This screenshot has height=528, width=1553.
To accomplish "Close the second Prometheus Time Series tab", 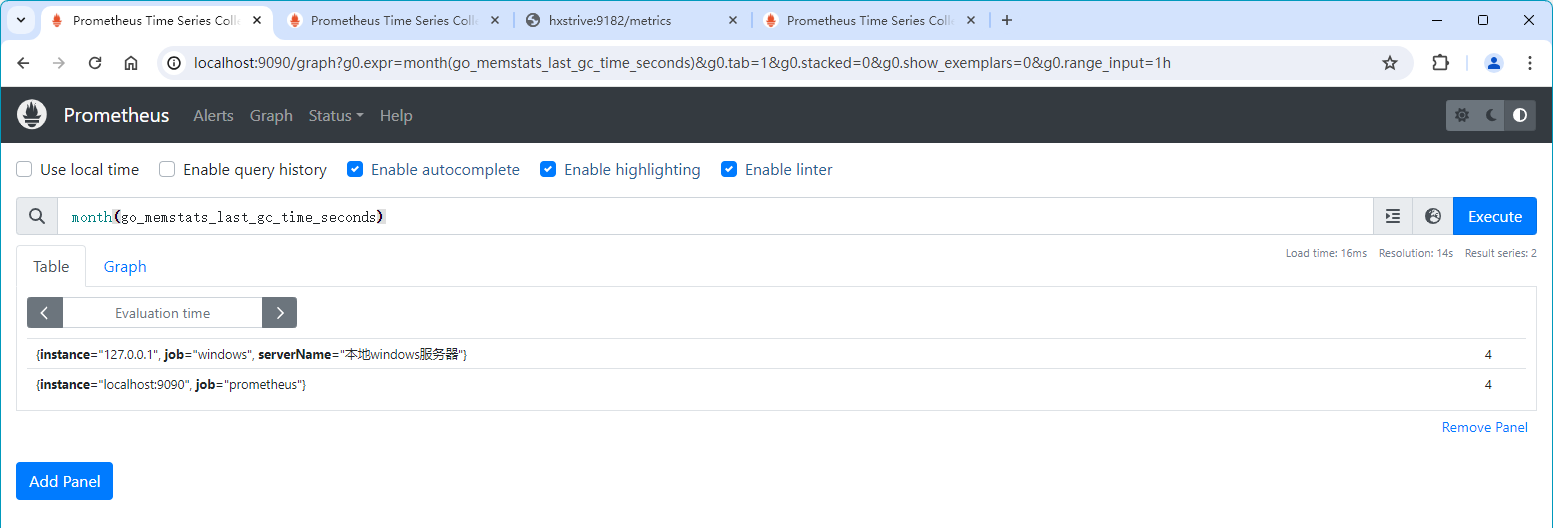I will coord(495,20).
